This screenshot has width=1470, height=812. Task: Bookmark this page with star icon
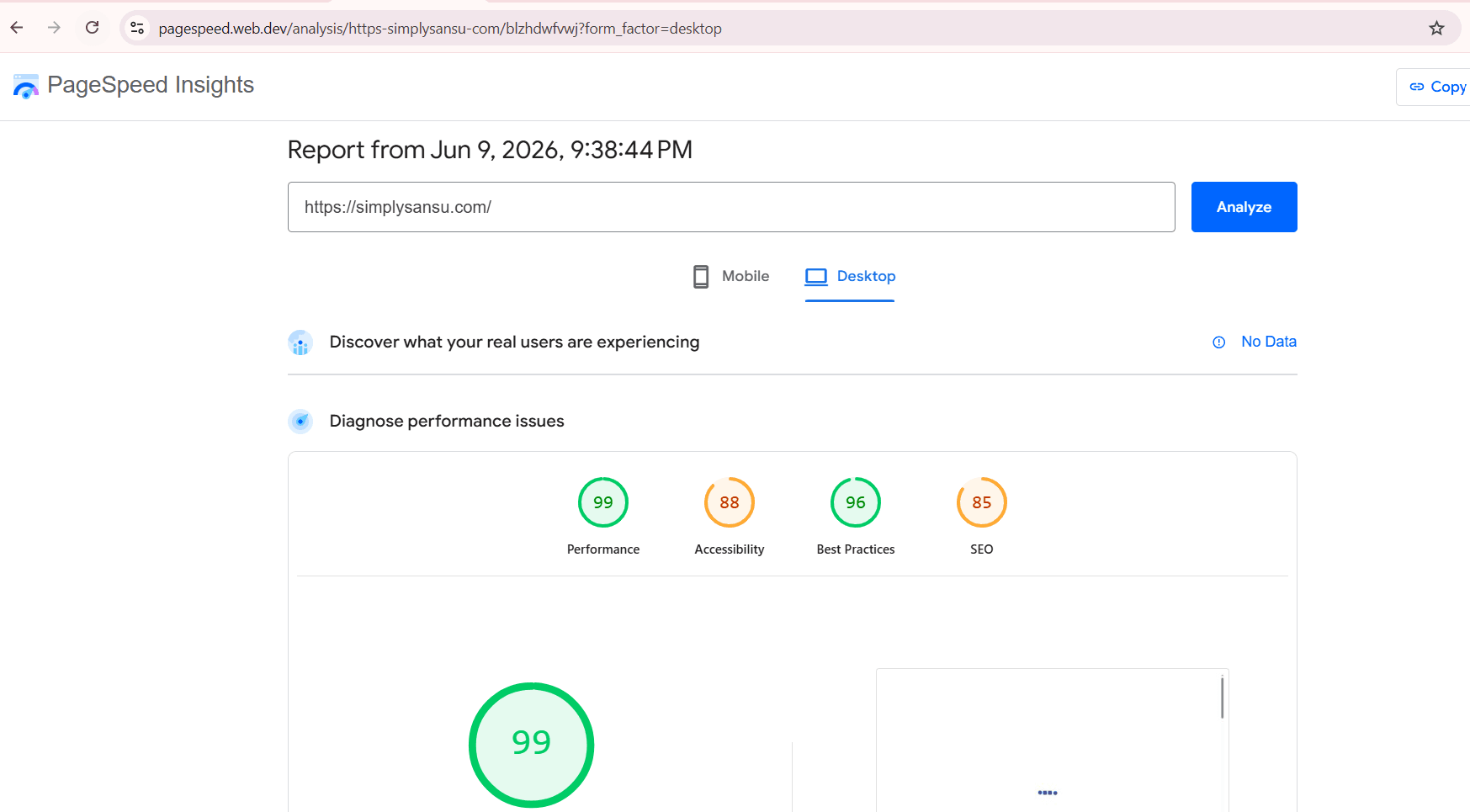click(x=1436, y=28)
